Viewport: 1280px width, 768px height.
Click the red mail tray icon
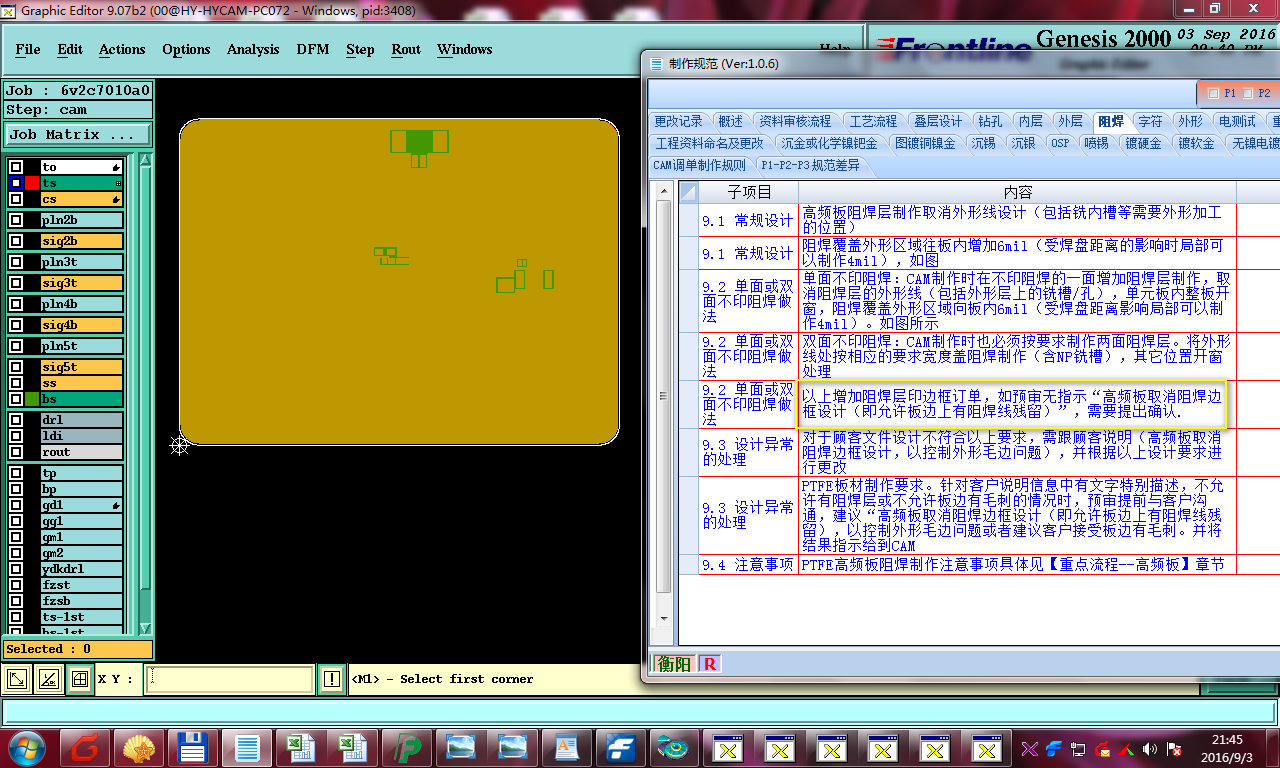point(1102,748)
